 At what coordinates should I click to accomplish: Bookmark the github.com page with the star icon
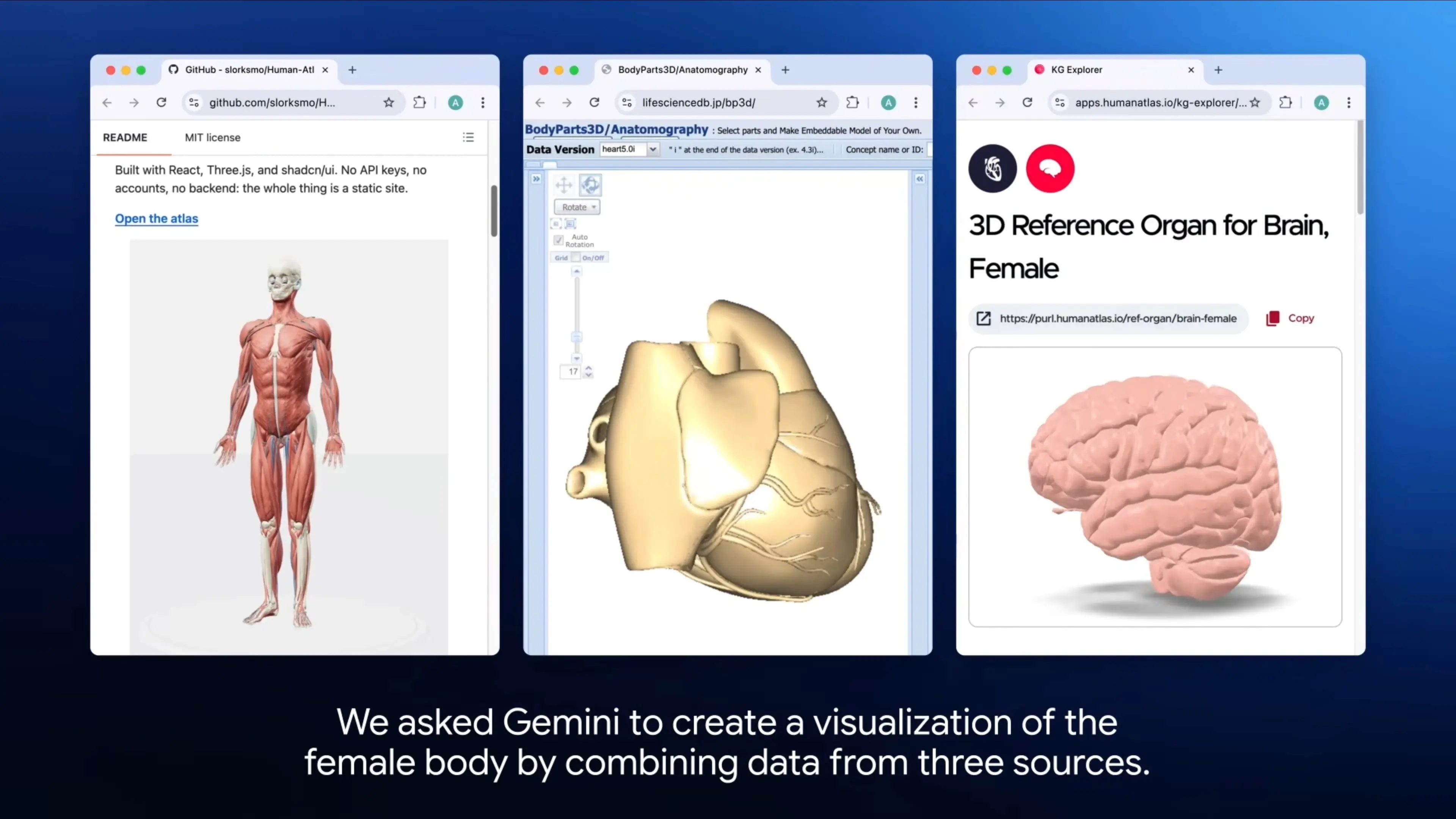[x=389, y=102]
